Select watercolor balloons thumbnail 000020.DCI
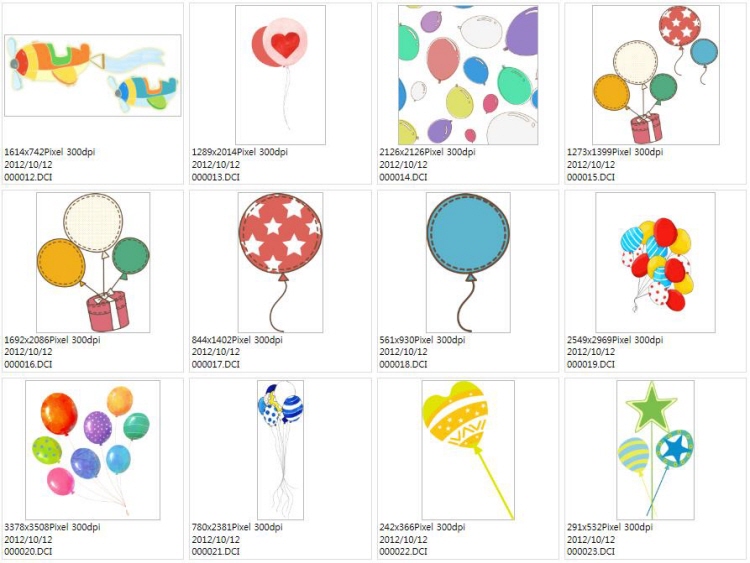The height and width of the screenshot is (563, 750). [x=93, y=450]
